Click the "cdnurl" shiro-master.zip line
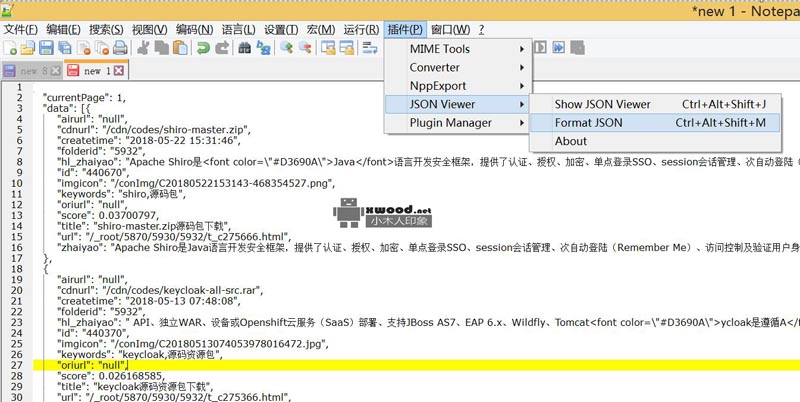 154,130
